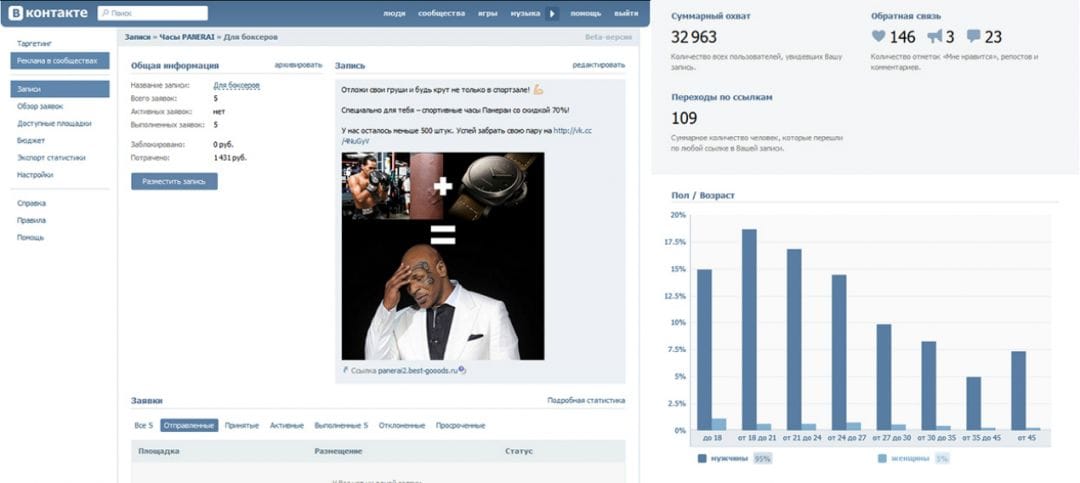Image resolution: width=1080 pixels, height=483 pixels.
Task: Open Доступные площадки sidebar item
Action: (x=54, y=124)
